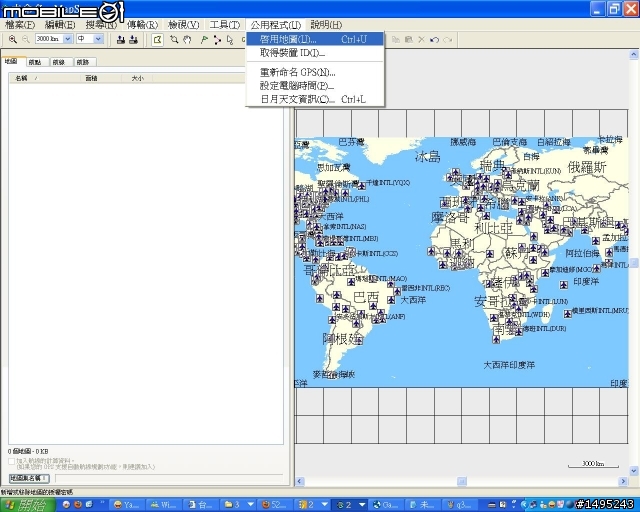Viewport: 640px width, 512px height.
Task: Open the 檢視(V) menu
Action: coord(184,25)
